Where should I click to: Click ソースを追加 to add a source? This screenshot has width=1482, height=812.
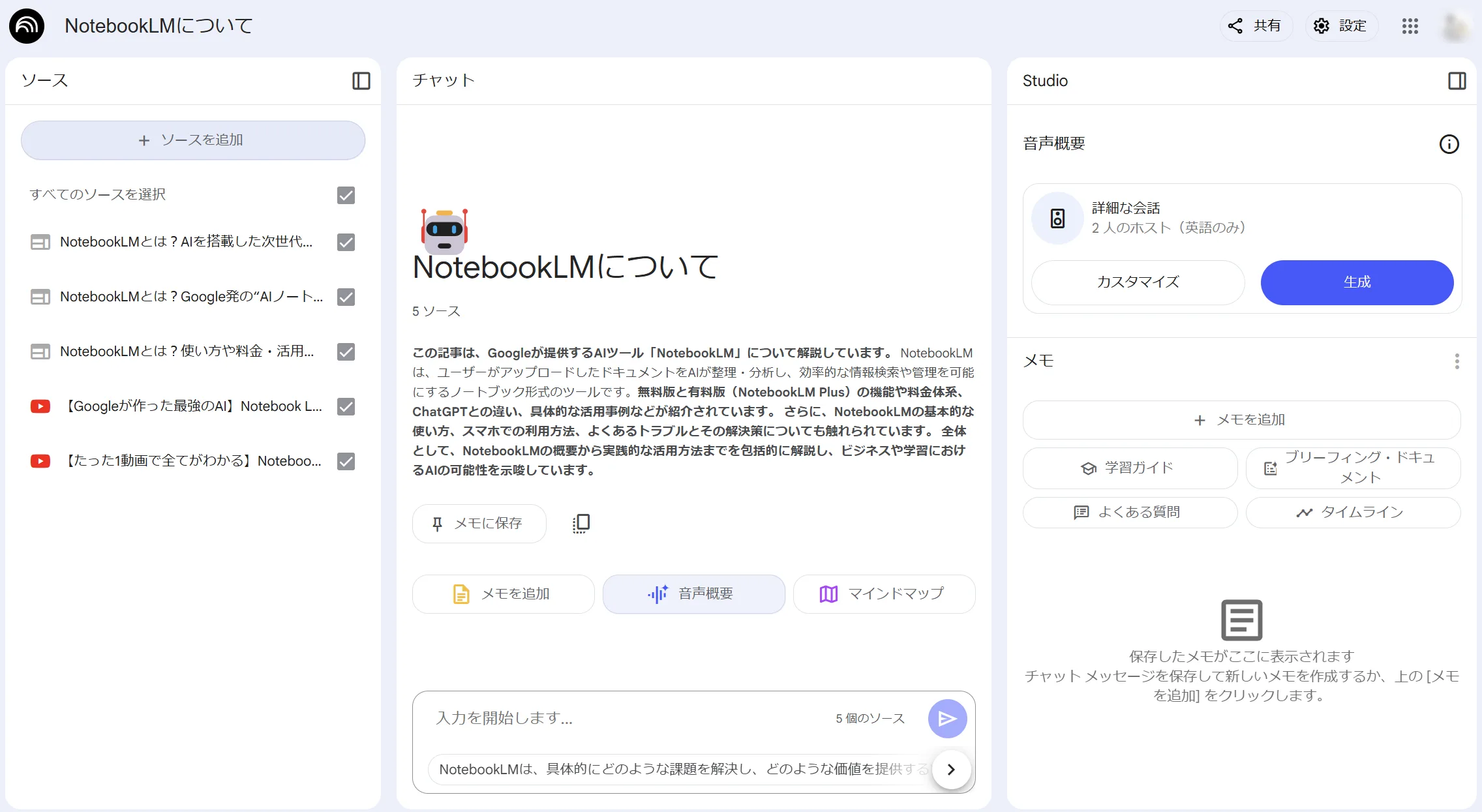click(x=193, y=140)
